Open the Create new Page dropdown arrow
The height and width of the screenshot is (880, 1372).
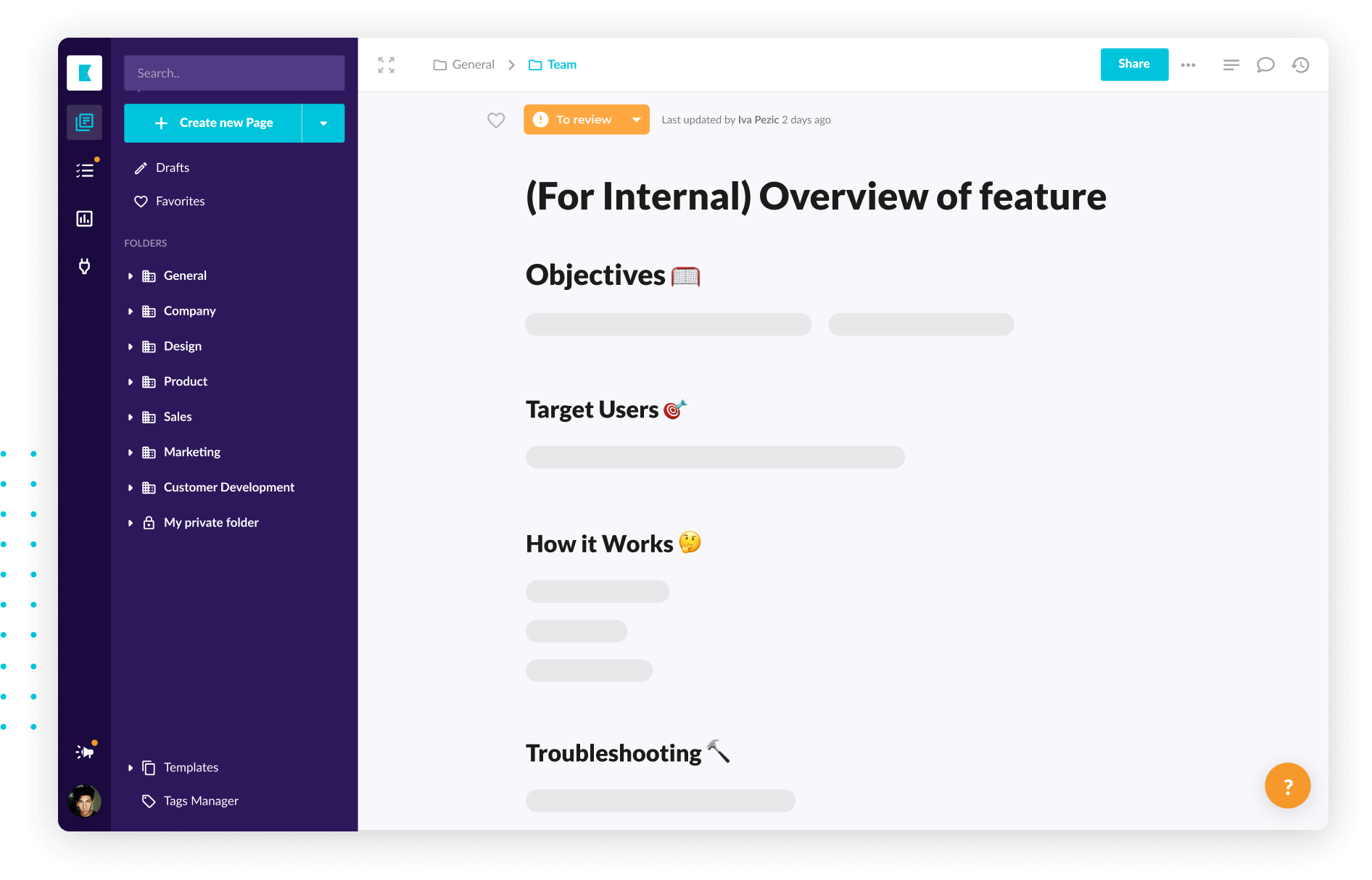point(323,123)
